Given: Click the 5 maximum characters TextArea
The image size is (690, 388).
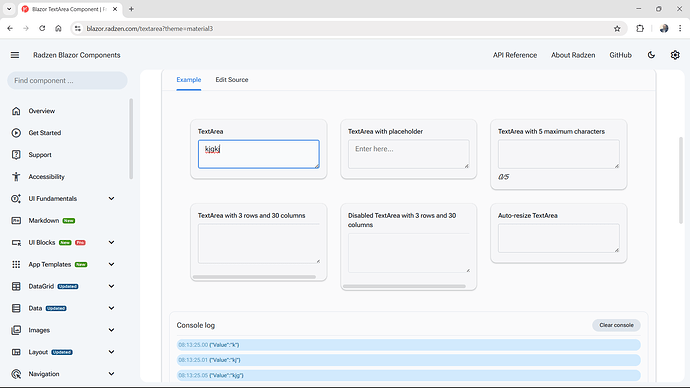Looking at the screenshot, I should click(x=558, y=154).
